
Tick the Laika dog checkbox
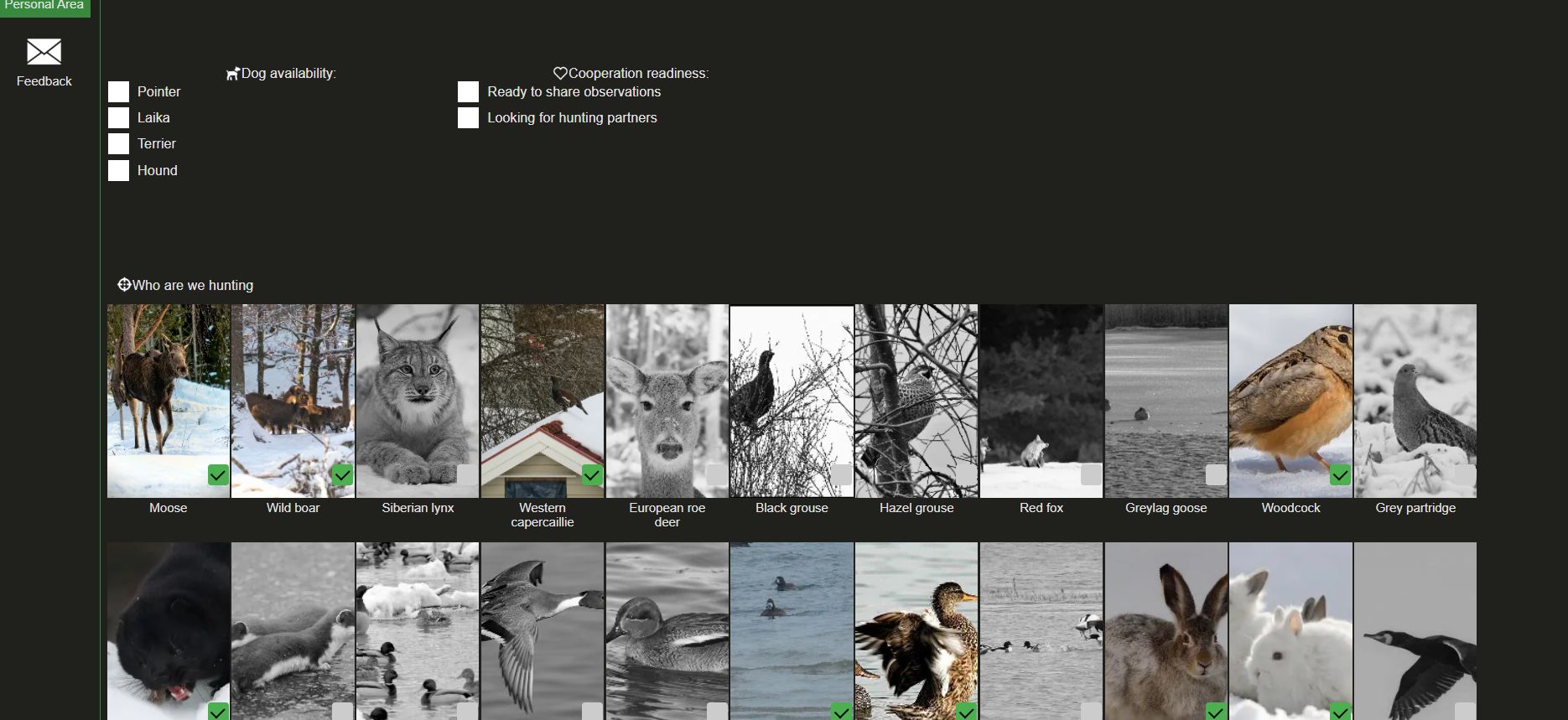click(118, 117)
